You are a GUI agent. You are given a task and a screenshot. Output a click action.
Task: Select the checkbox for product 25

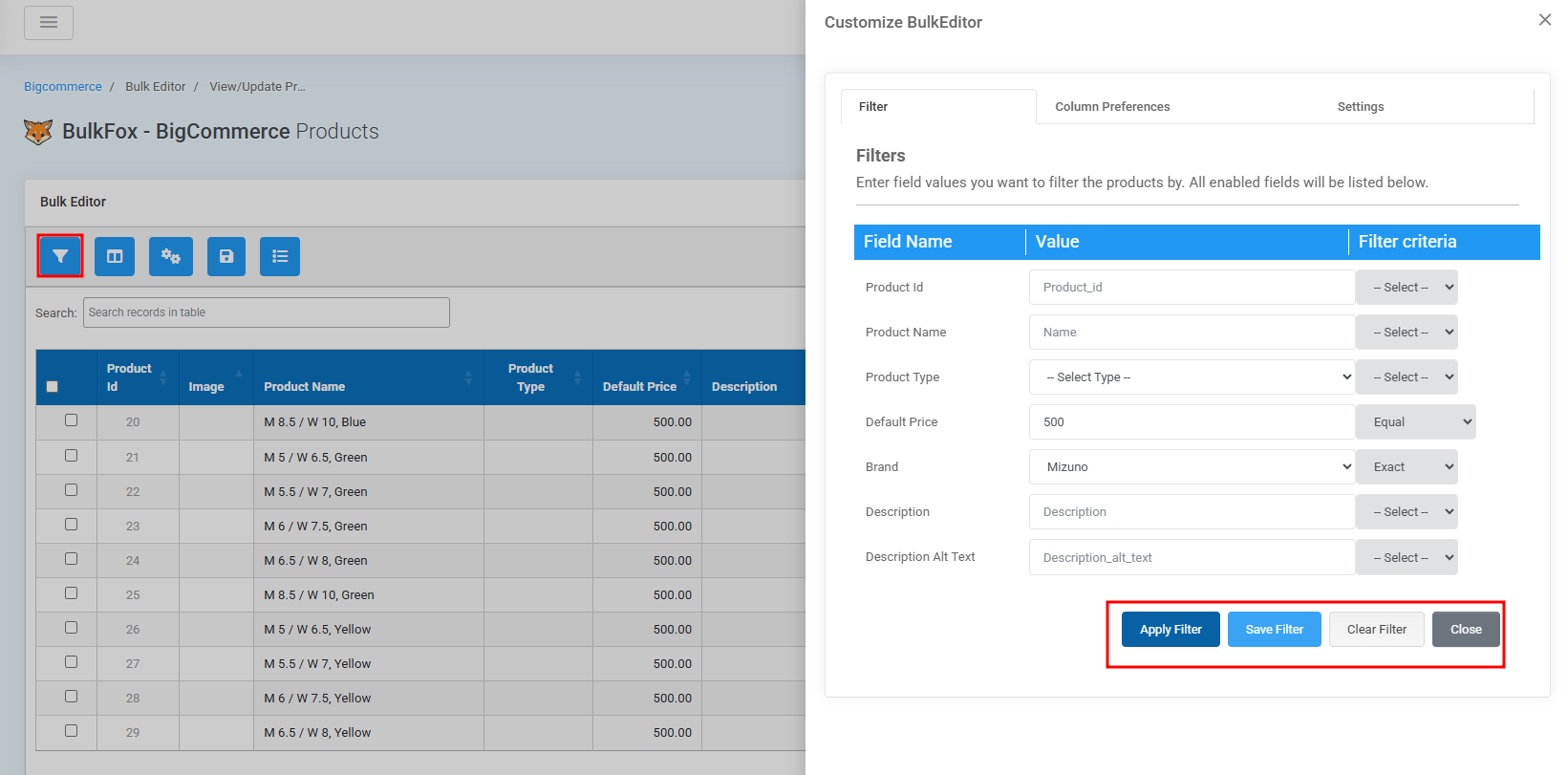click(x=71, y=593)
